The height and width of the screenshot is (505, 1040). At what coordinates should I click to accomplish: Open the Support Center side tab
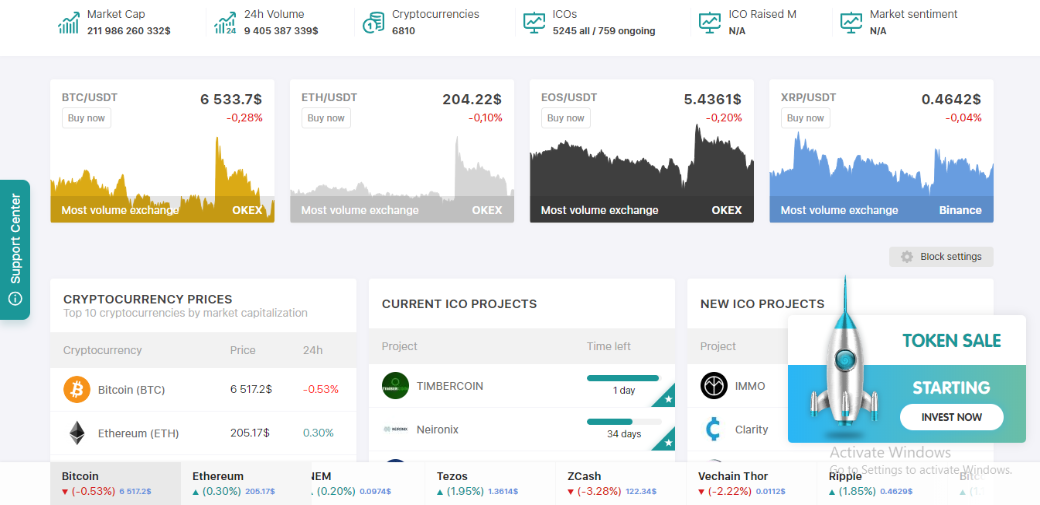coord(15,250)
